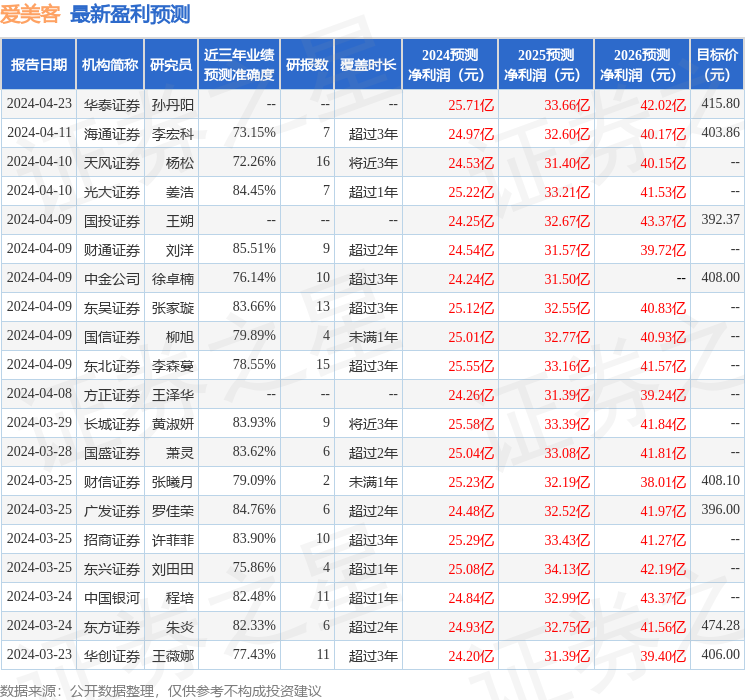Select the 东吴证券 institution cell
Image resolution: width=745 pixels, height=700 pixels.
coord(112,308)
